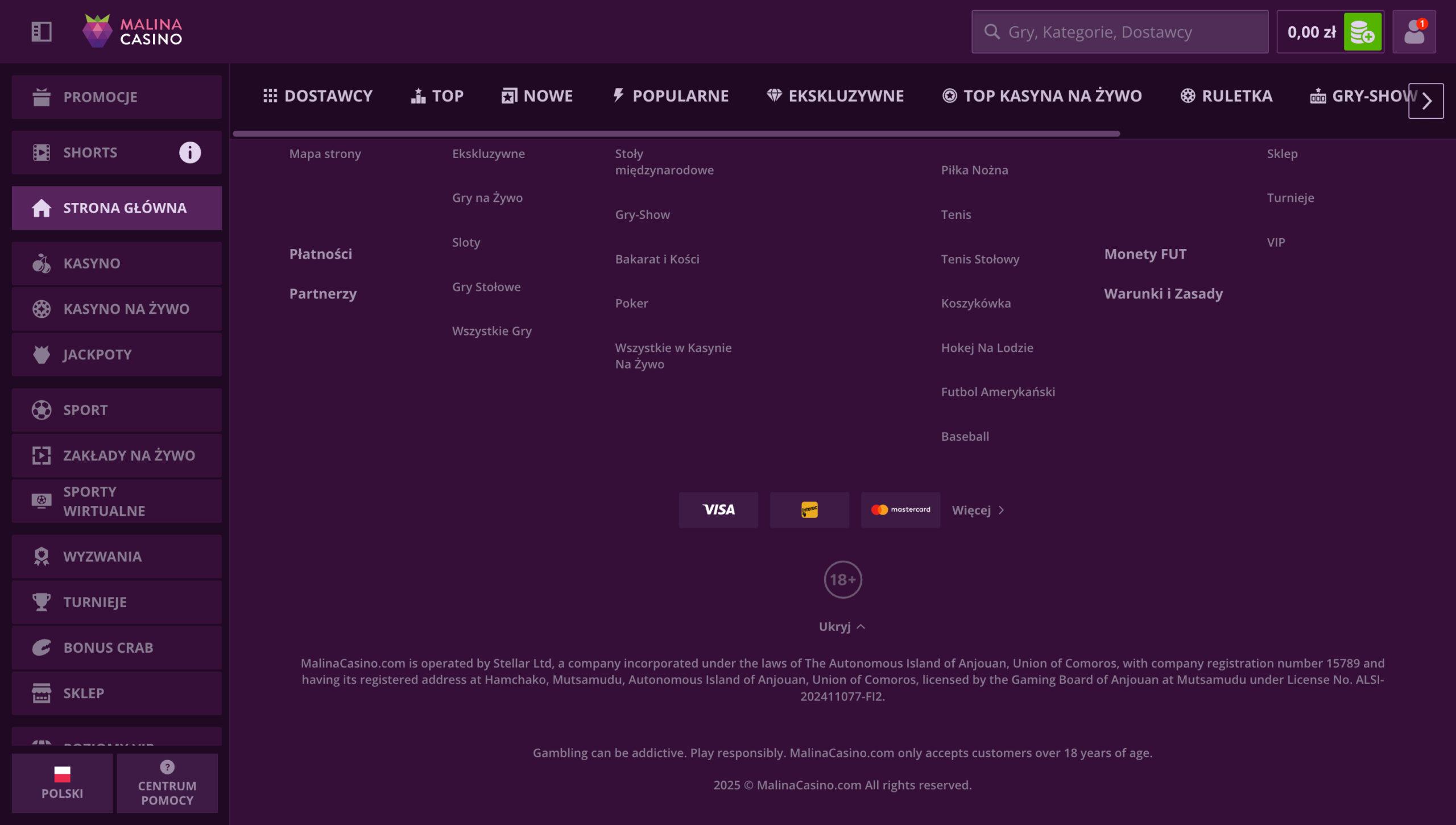Switch to the Ruletka tab

[1226, 96]
